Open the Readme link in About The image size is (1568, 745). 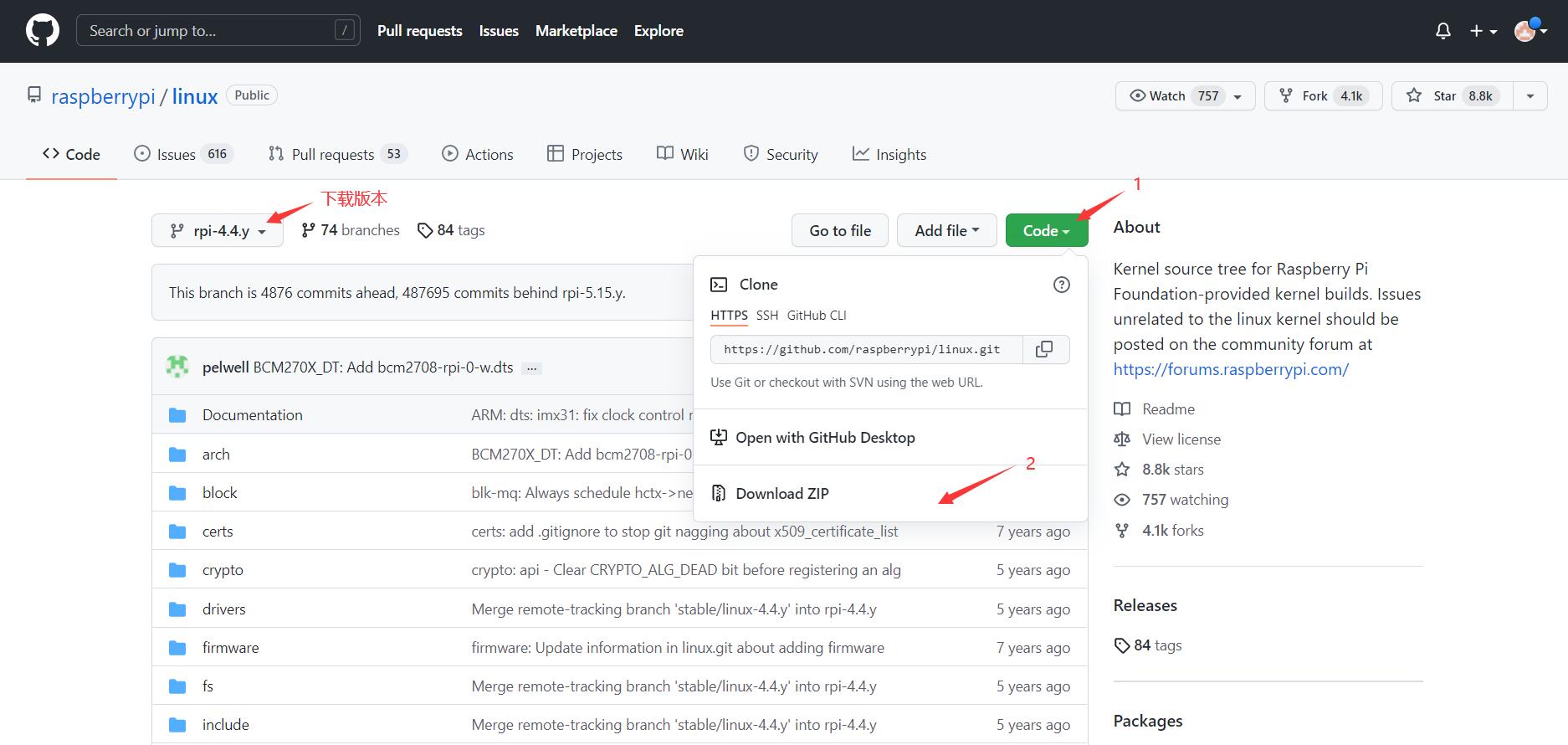click(x=1155, y=409)
